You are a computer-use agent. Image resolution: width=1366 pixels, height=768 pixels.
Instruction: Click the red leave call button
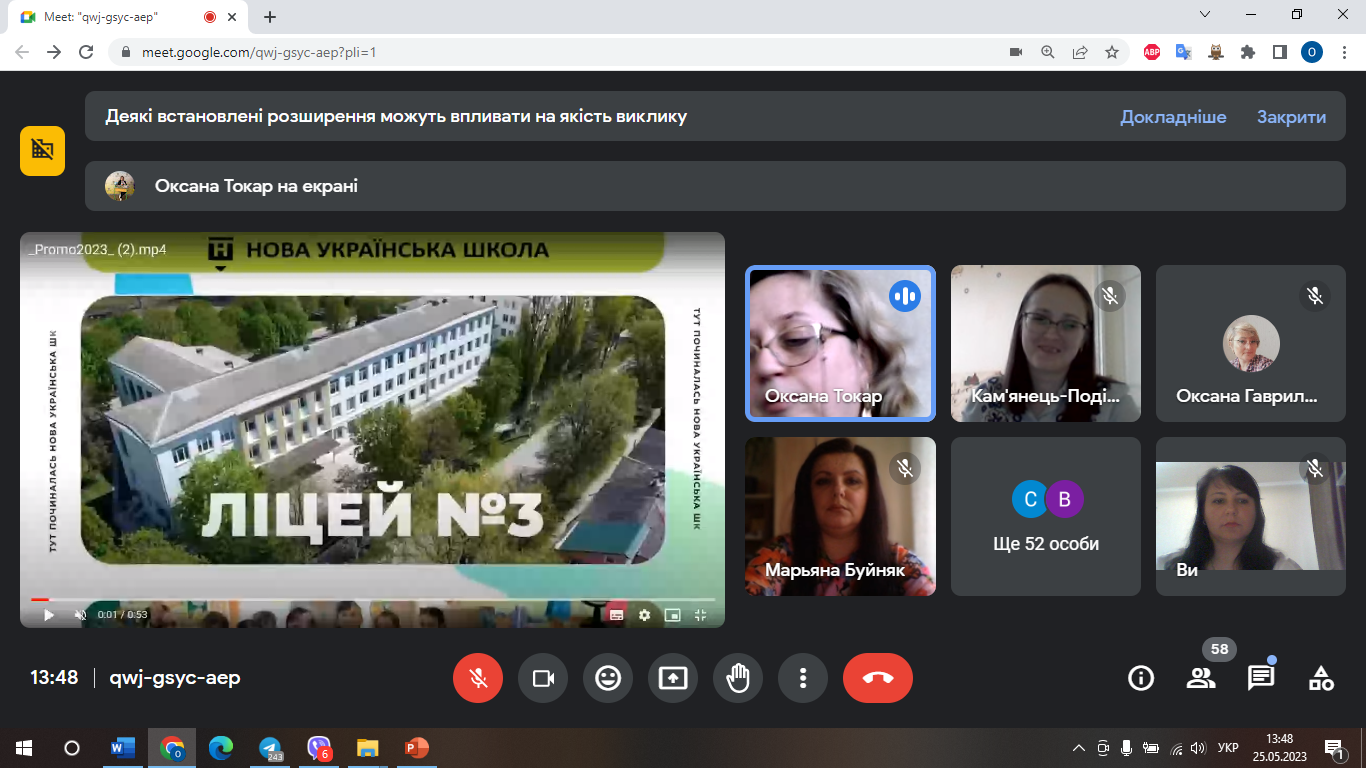pos(877,678)
